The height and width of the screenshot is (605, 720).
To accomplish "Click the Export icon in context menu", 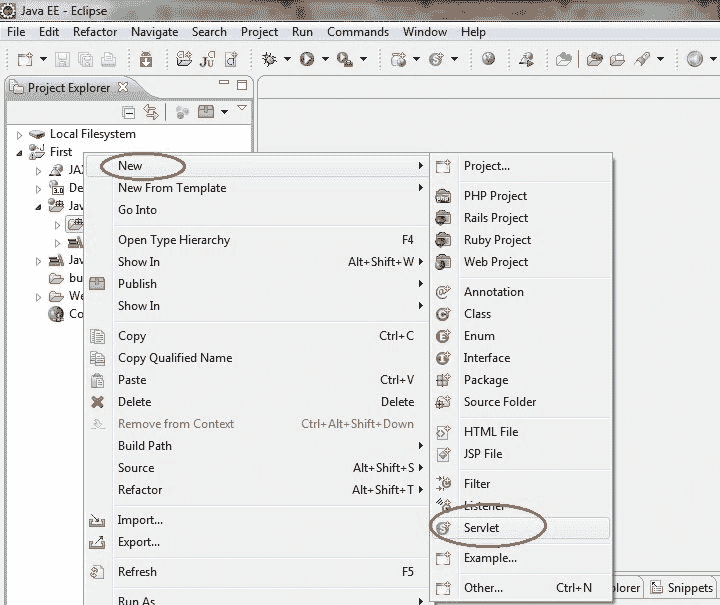I will [97, 542].
